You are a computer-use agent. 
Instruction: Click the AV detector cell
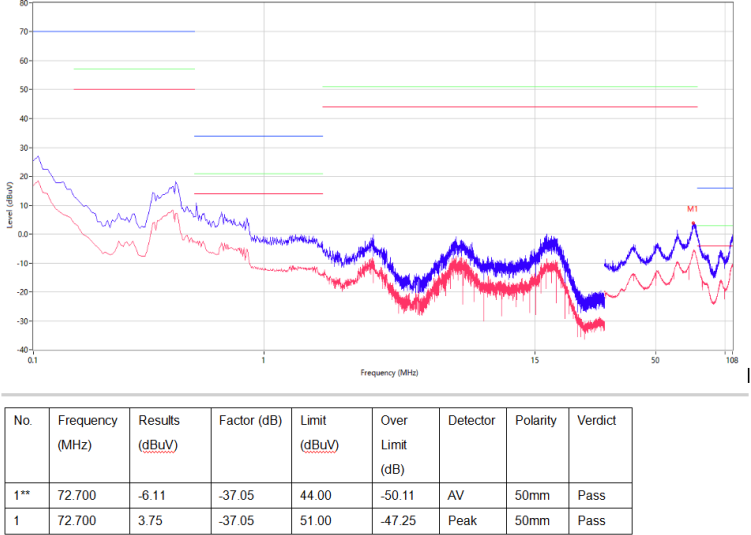(456, 495)
